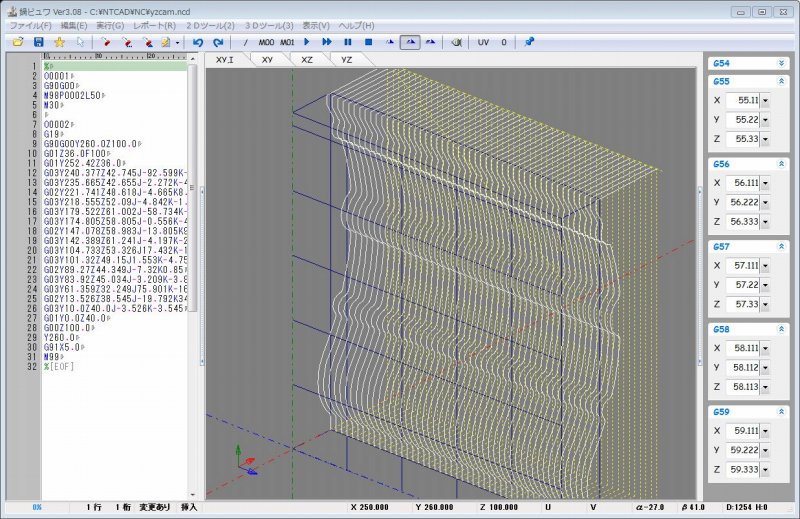Screen dimensions: 800x519
Task: Click the G59 Z field showing 59.333
Action: coord(743,469)
